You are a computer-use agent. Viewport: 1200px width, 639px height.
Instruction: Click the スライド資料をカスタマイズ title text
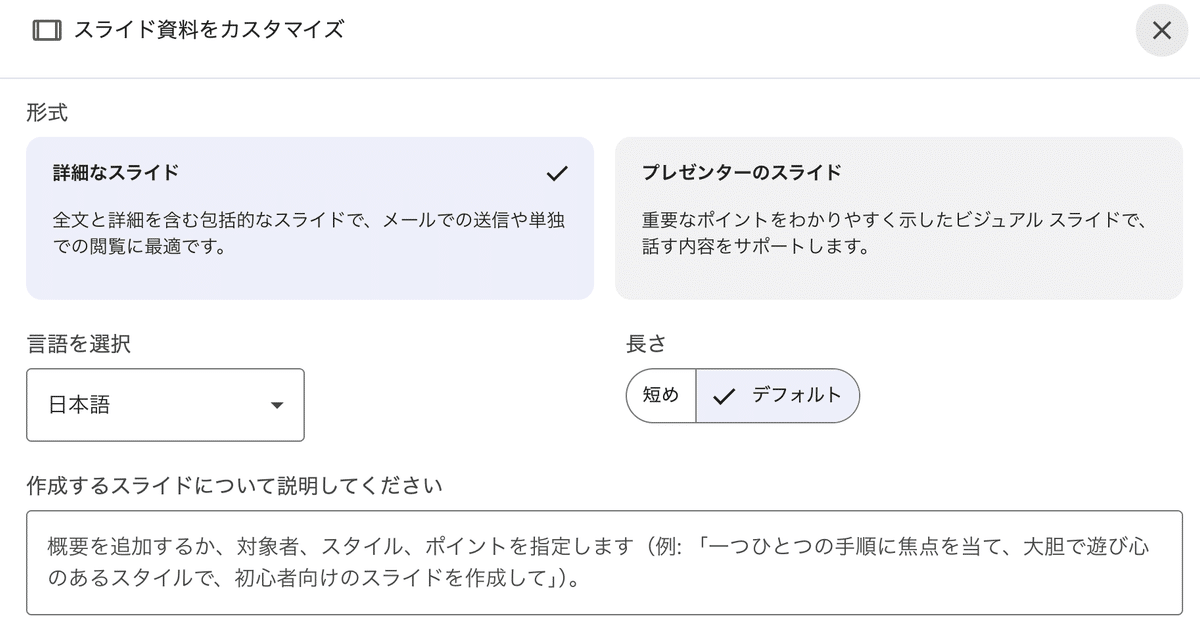tap(208, 30)
